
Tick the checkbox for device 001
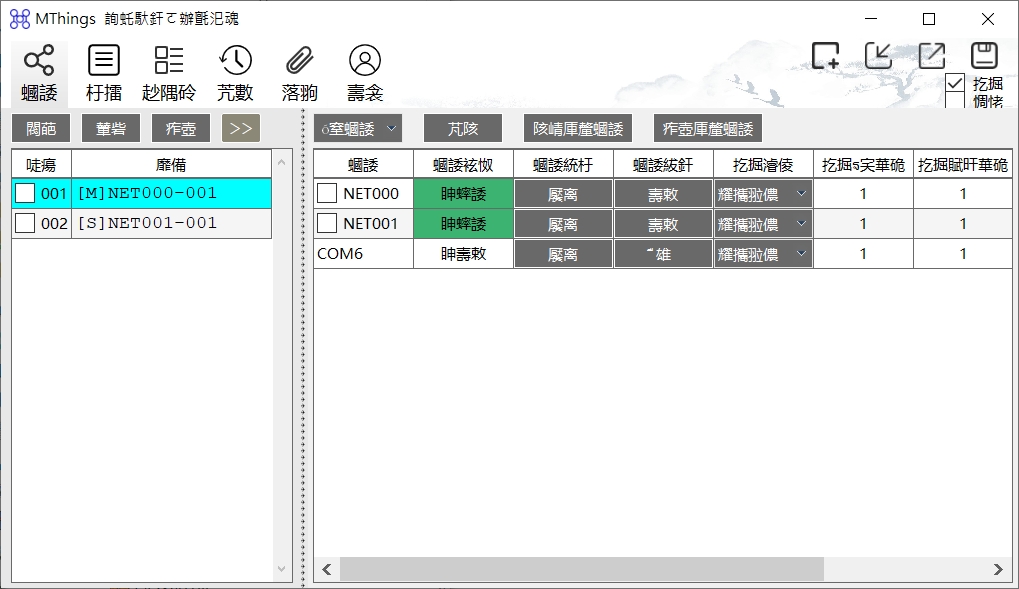[25, 193]
